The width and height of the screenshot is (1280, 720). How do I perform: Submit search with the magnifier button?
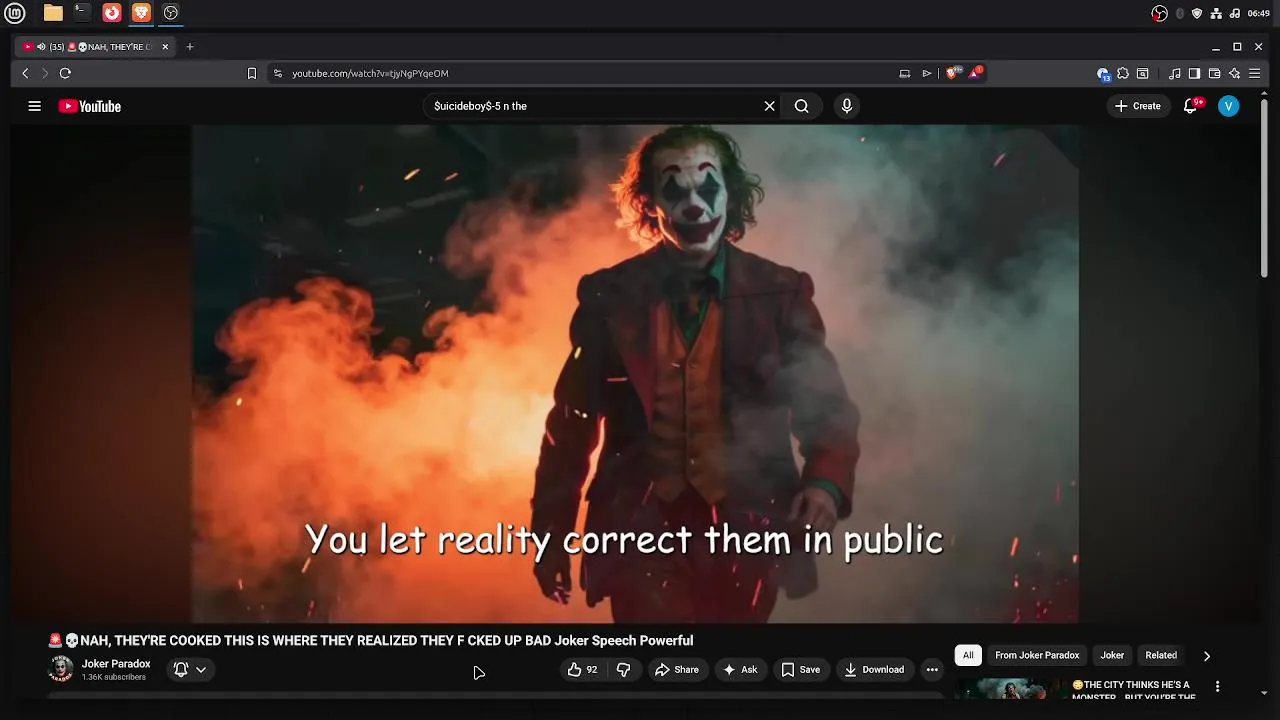(802, 106)
